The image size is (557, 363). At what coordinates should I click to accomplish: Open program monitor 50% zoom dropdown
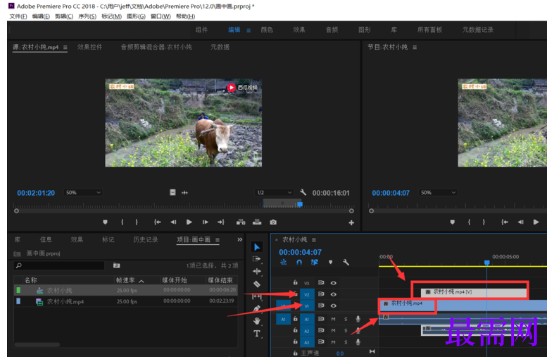(x=438, y=193)
